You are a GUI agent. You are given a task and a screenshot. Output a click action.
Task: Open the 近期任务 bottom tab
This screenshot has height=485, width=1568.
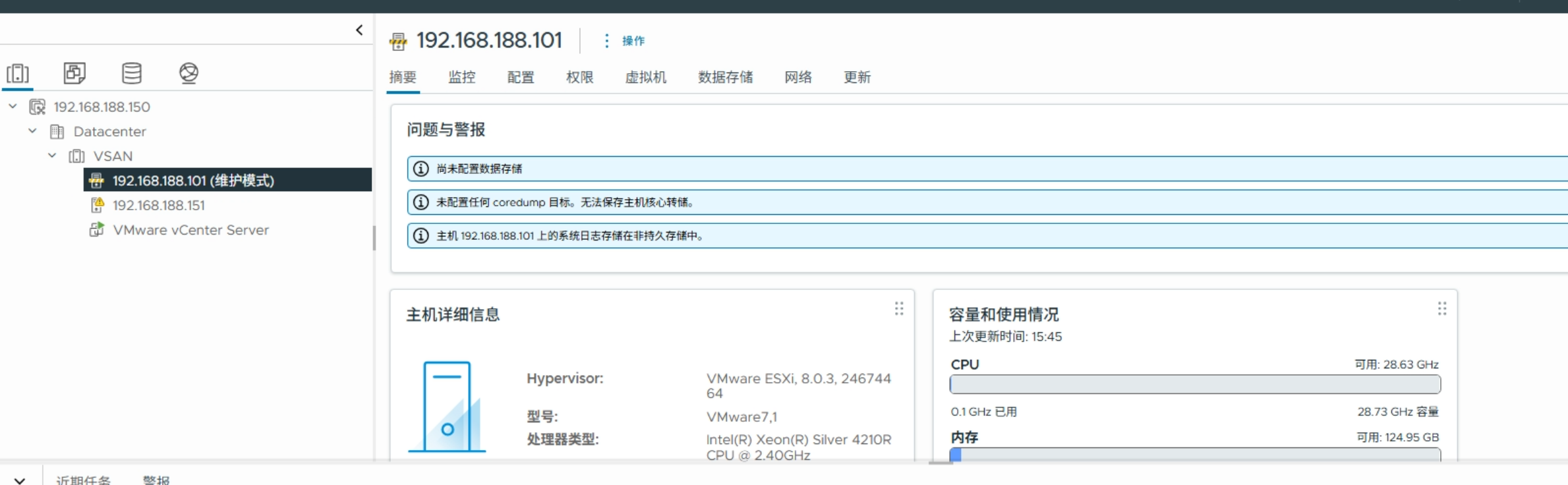point(83,480)
